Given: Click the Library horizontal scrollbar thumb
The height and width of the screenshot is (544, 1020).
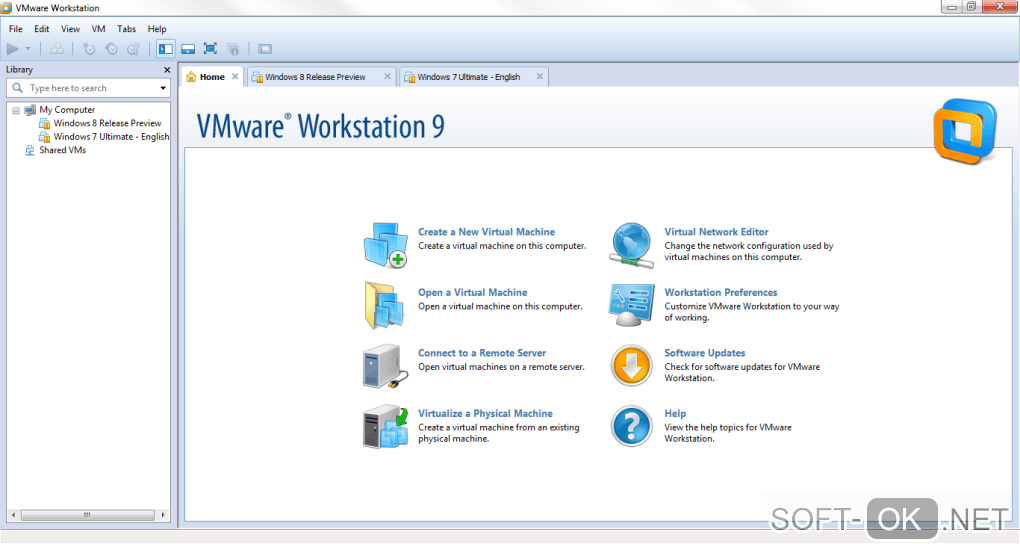Looking at the screenshot, I should [x=87, y=515].
